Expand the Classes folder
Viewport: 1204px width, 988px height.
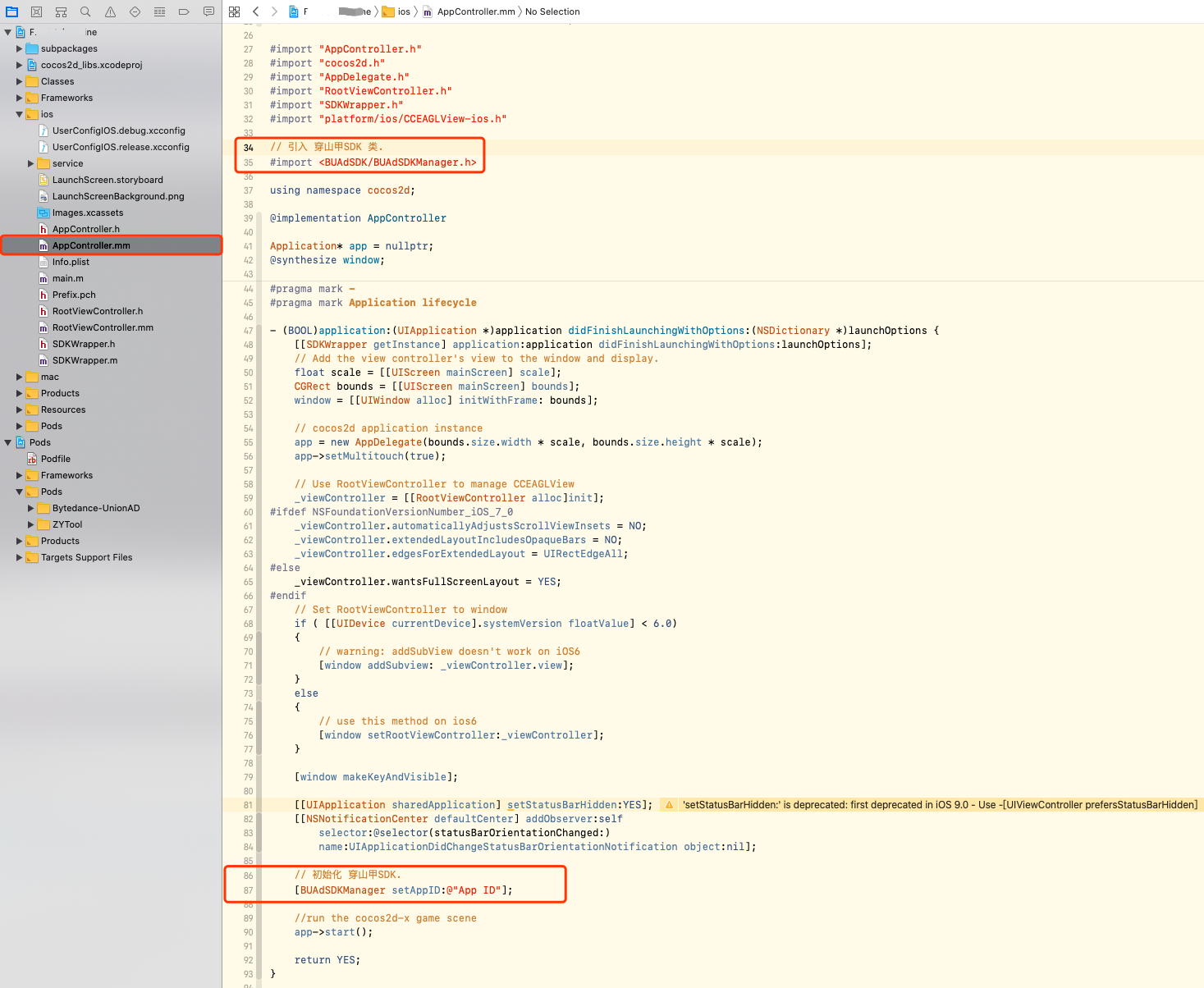coord(19,81)
